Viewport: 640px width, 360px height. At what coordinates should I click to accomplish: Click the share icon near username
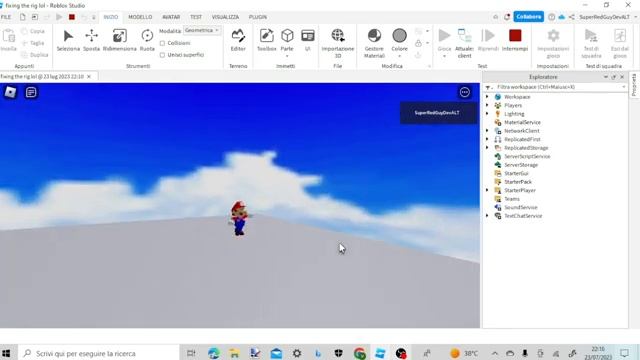coord(571,17)
